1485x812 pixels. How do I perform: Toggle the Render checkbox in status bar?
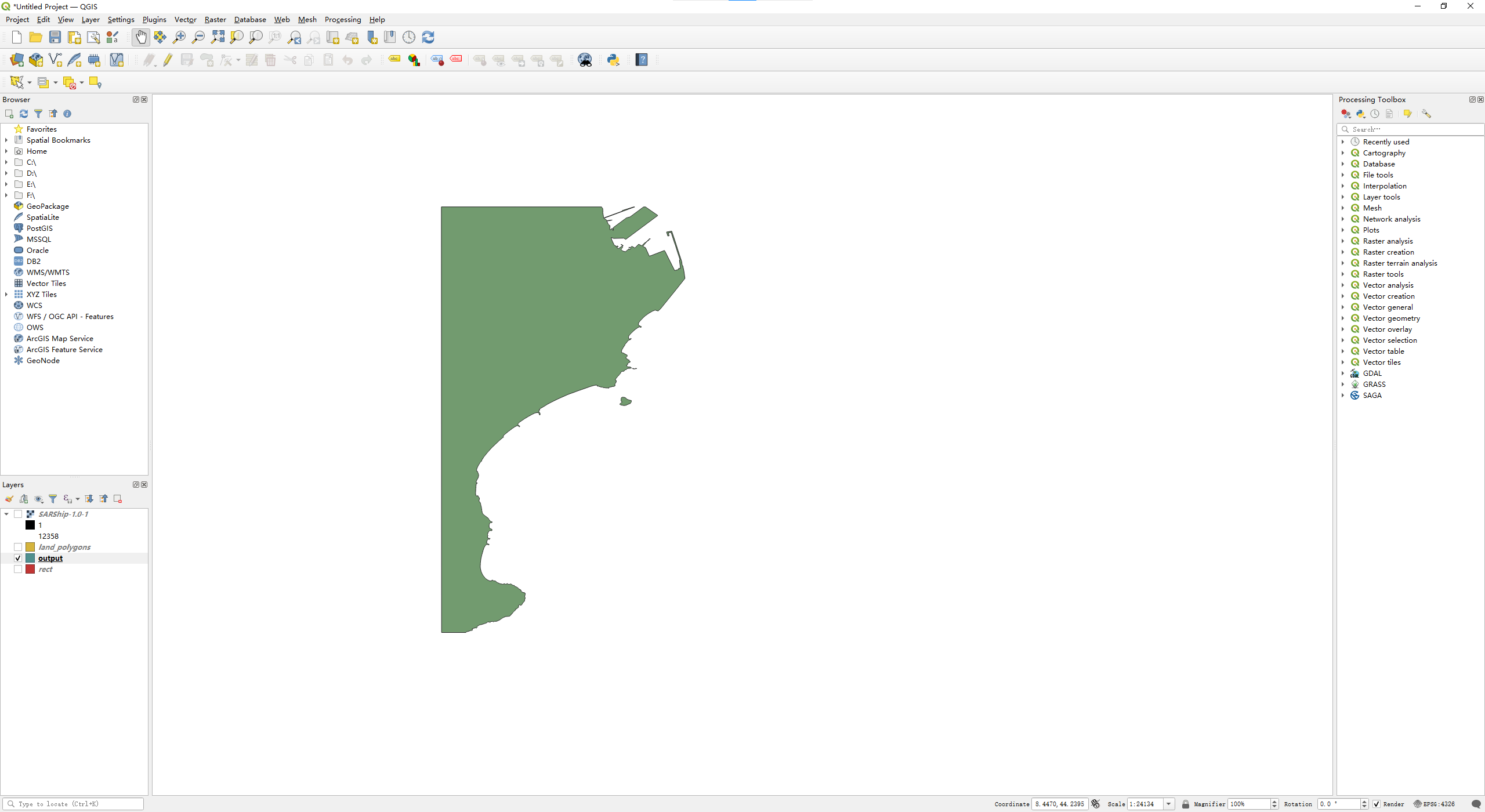(x=1377, y=804)
